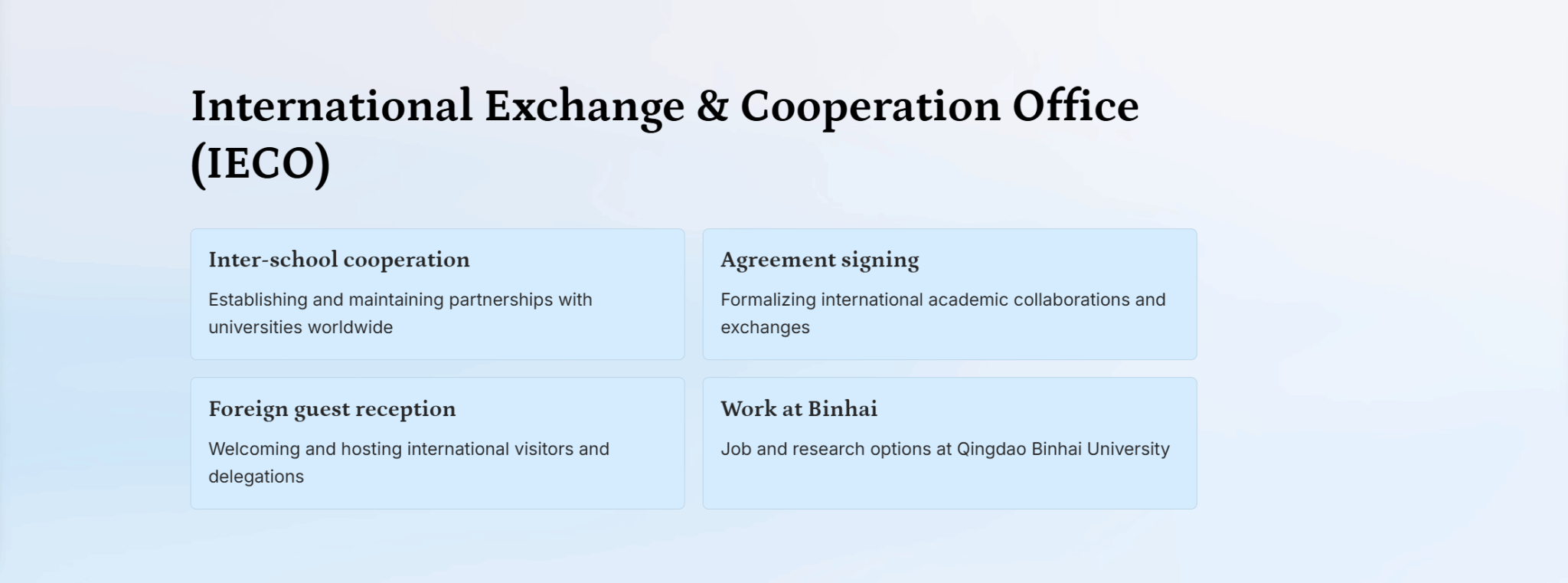The image size is (1568, 583).
Task: Click 'universities worldwide' text in first card
Action: [300, 327]
